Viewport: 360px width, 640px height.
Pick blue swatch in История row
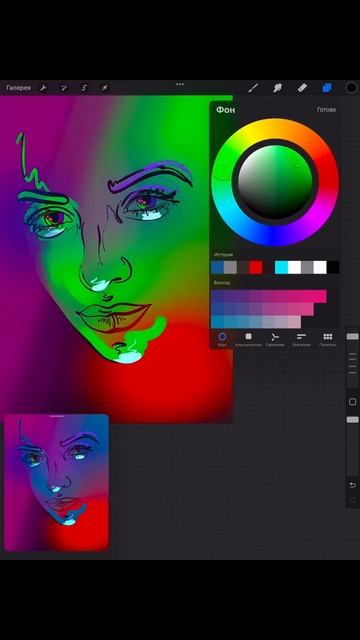pos(218,267)
